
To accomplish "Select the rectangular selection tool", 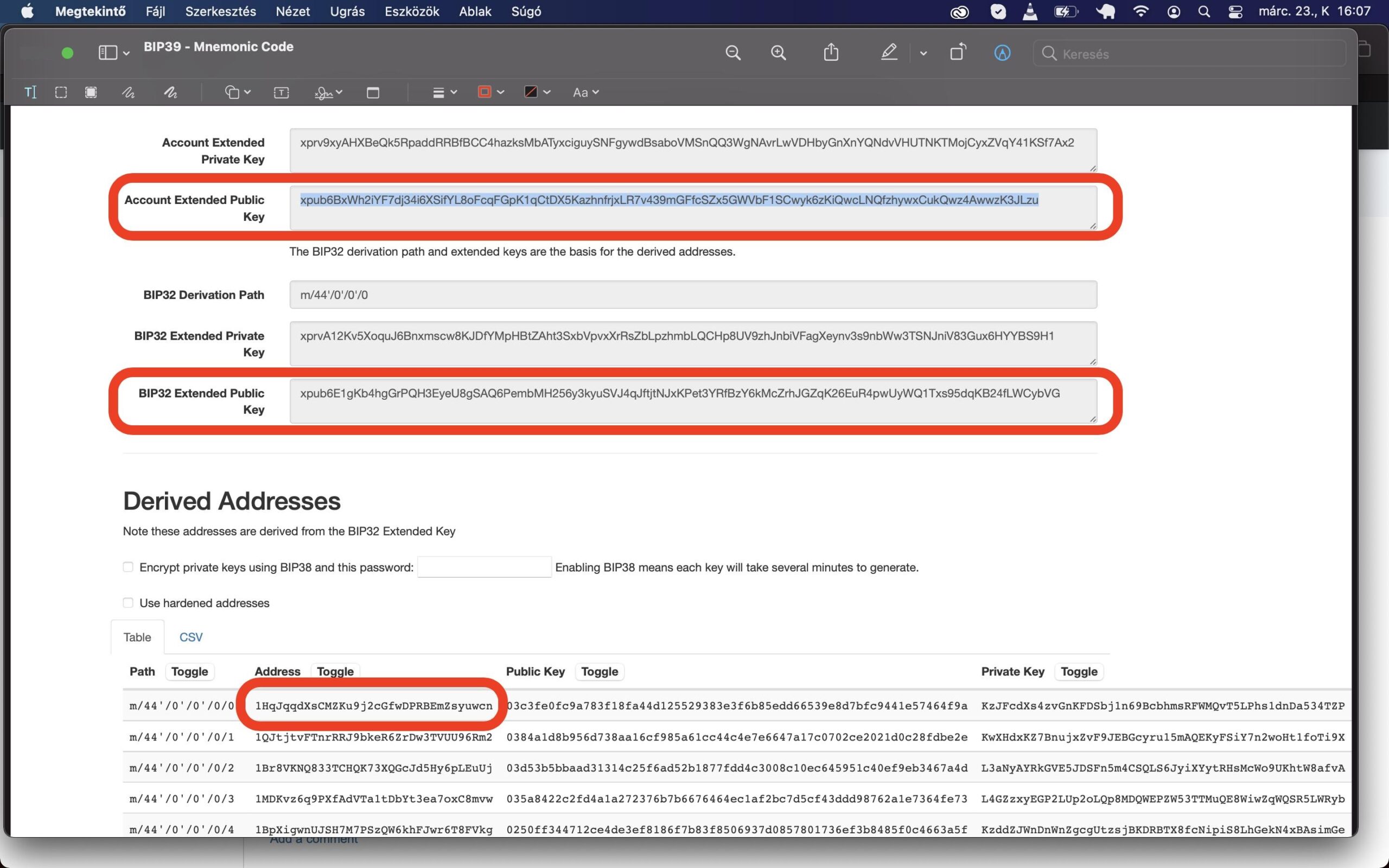I will tap(61, 92).
